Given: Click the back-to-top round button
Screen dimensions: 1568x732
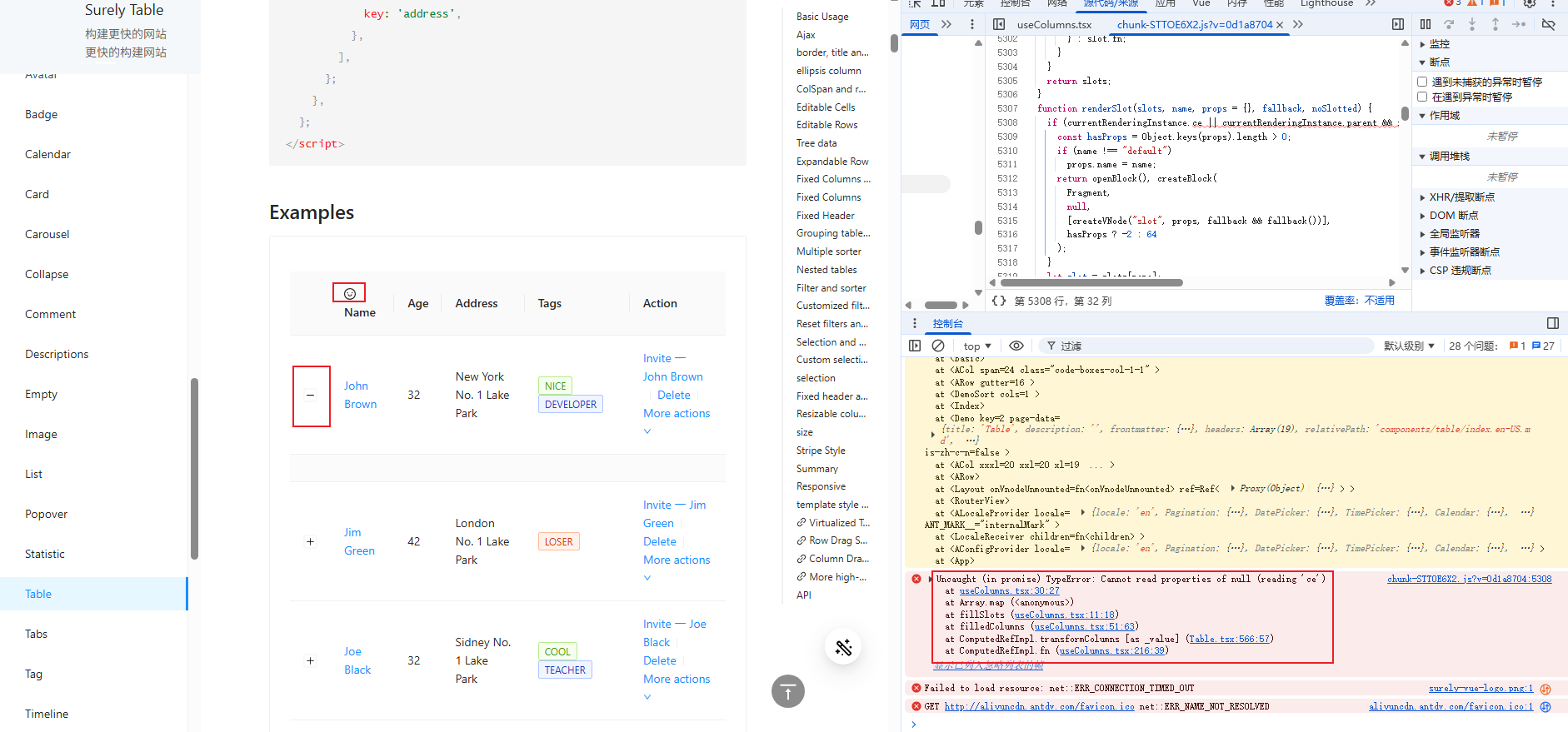Looking at the screenshot, I should 787,691.
